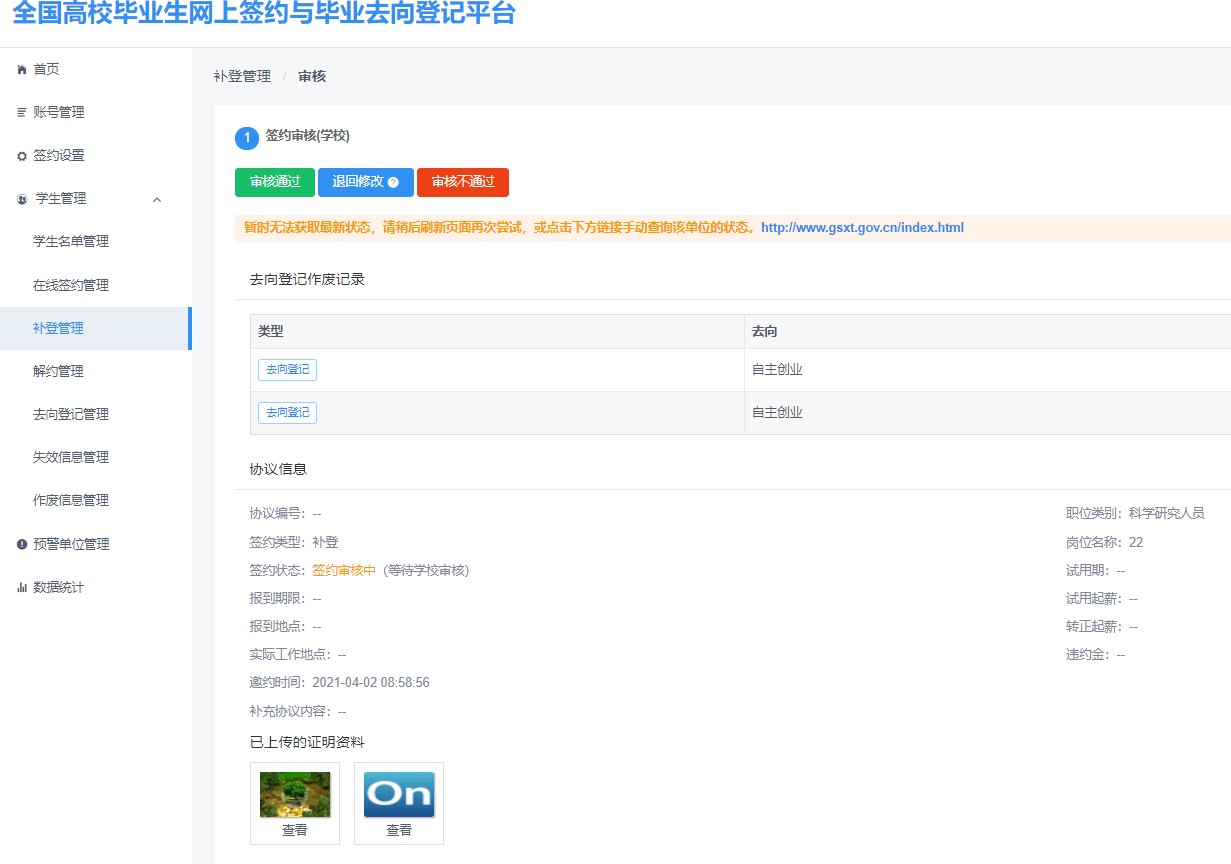Screen dimensions: 1231x864
Task: View the first uploaded plant thumbnail
Action: (x=295, y=795)
